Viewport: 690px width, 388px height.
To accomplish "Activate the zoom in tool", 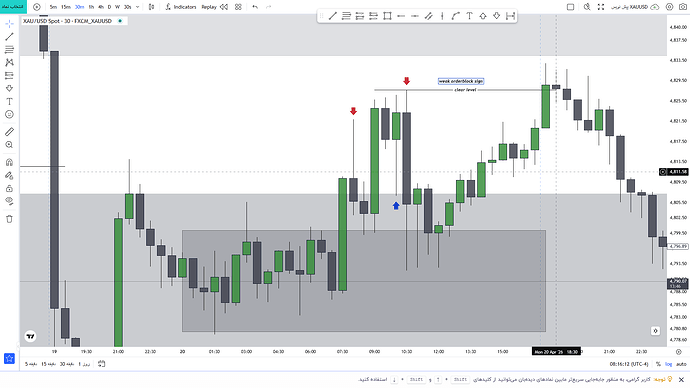I will [9, 145].
